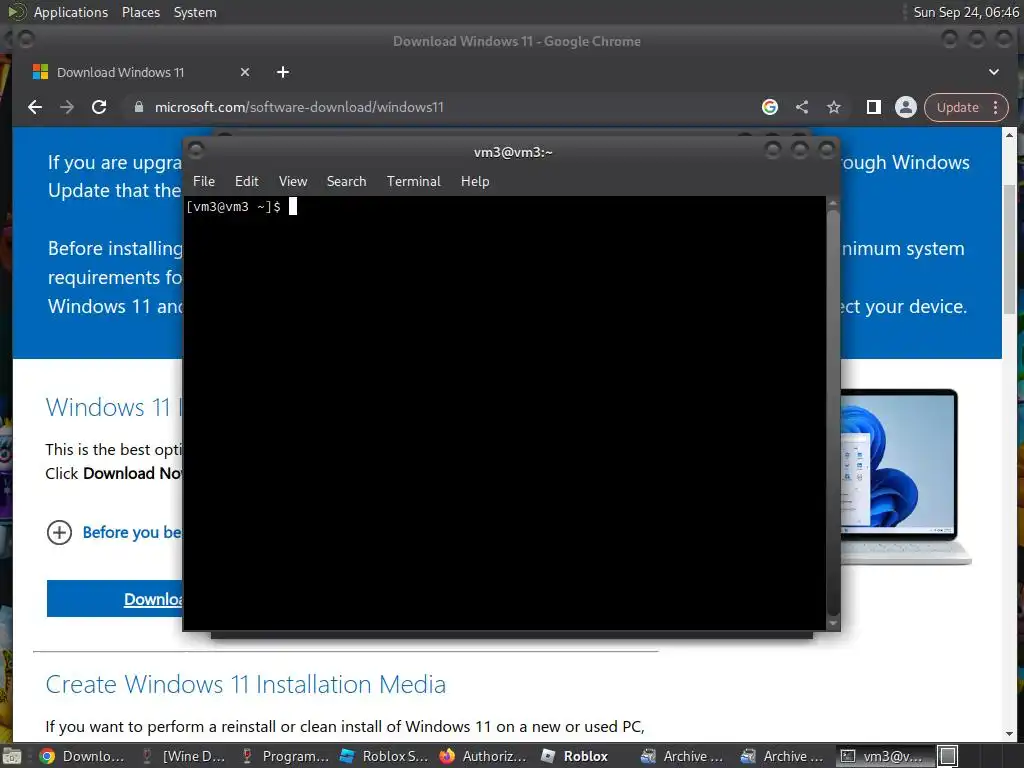
Task: Click terminal scrollbar down arrow
Action: pyautogui.click(x=833, y=624)
